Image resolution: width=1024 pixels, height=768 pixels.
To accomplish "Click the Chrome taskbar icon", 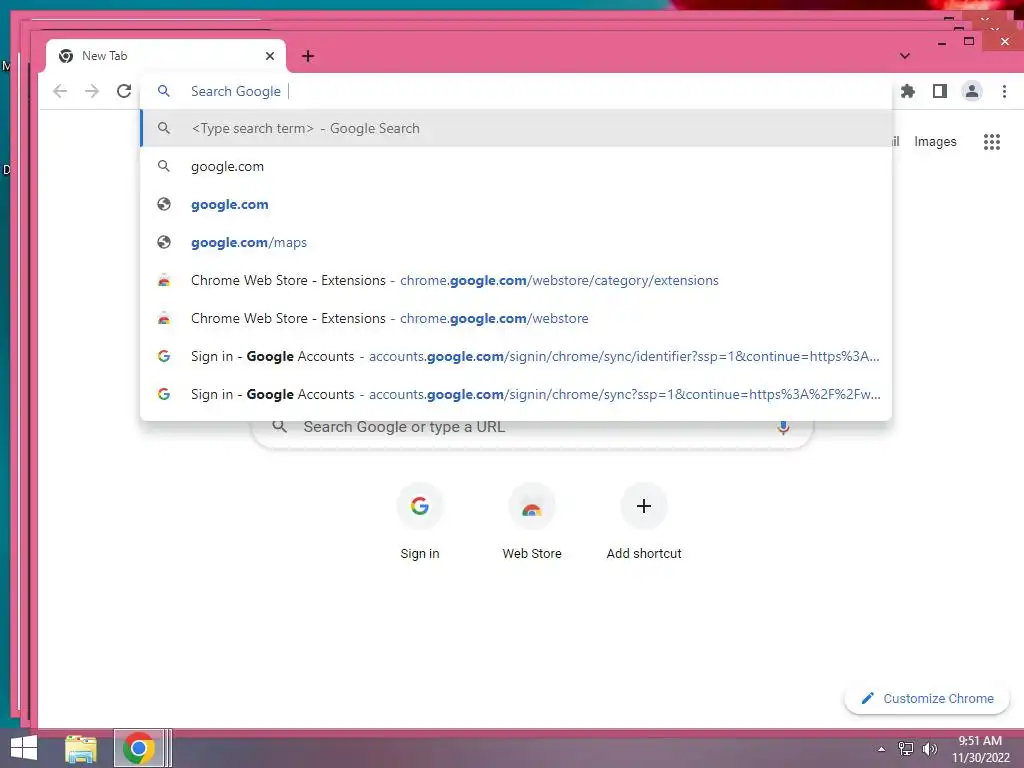I will point(138,748).
